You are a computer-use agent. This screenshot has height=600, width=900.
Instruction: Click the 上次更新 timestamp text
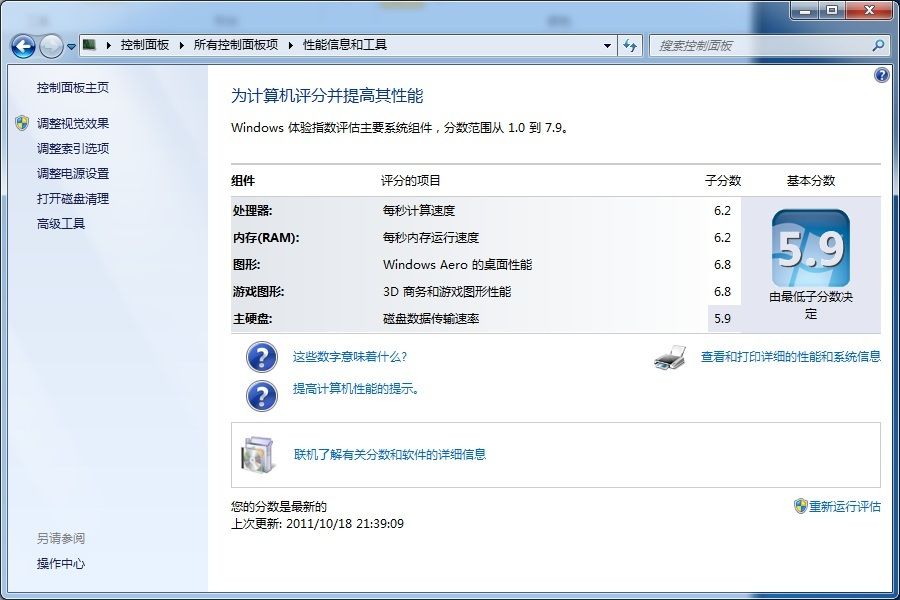tap(317, 524)
